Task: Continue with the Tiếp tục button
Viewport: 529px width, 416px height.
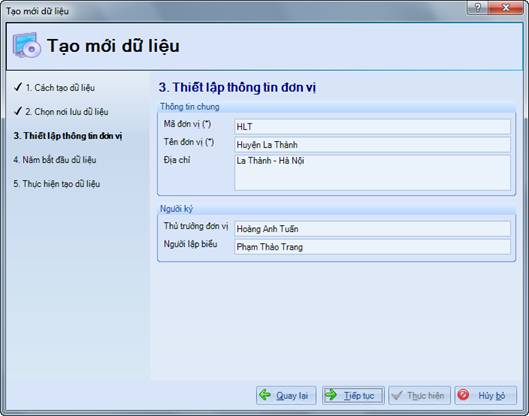Action: tap(353, 395)
